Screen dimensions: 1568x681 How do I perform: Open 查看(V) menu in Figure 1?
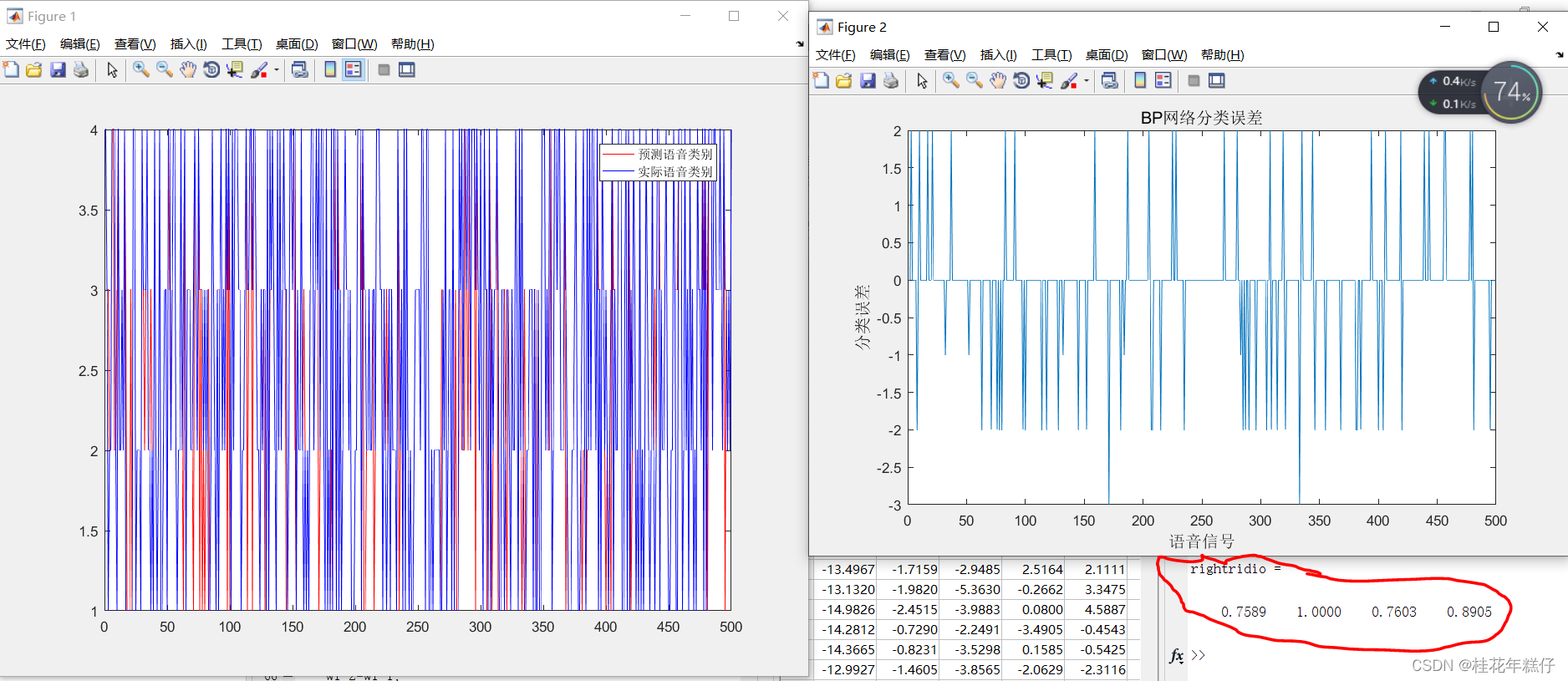[x=135, y=44]
